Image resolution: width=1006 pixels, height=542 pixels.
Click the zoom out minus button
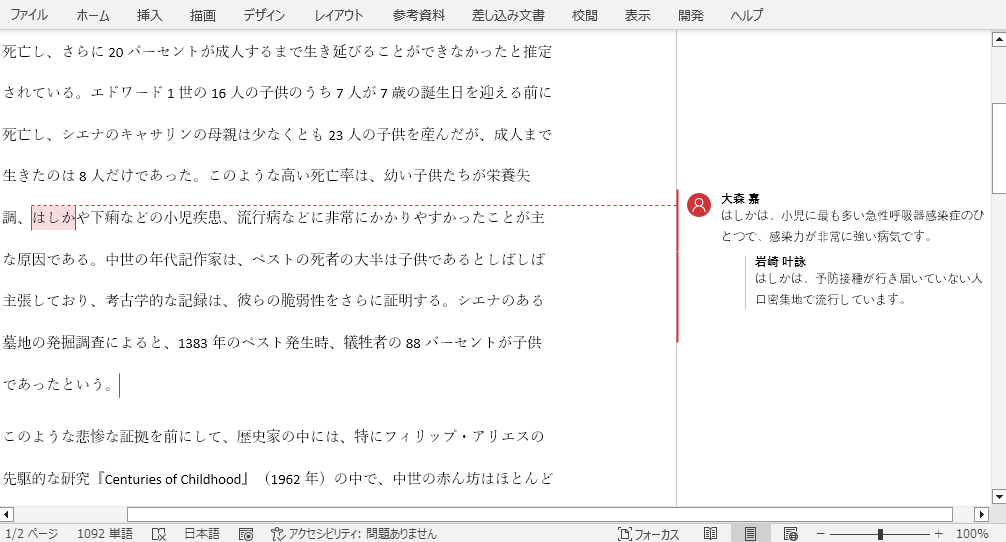(x=821, y=534)
